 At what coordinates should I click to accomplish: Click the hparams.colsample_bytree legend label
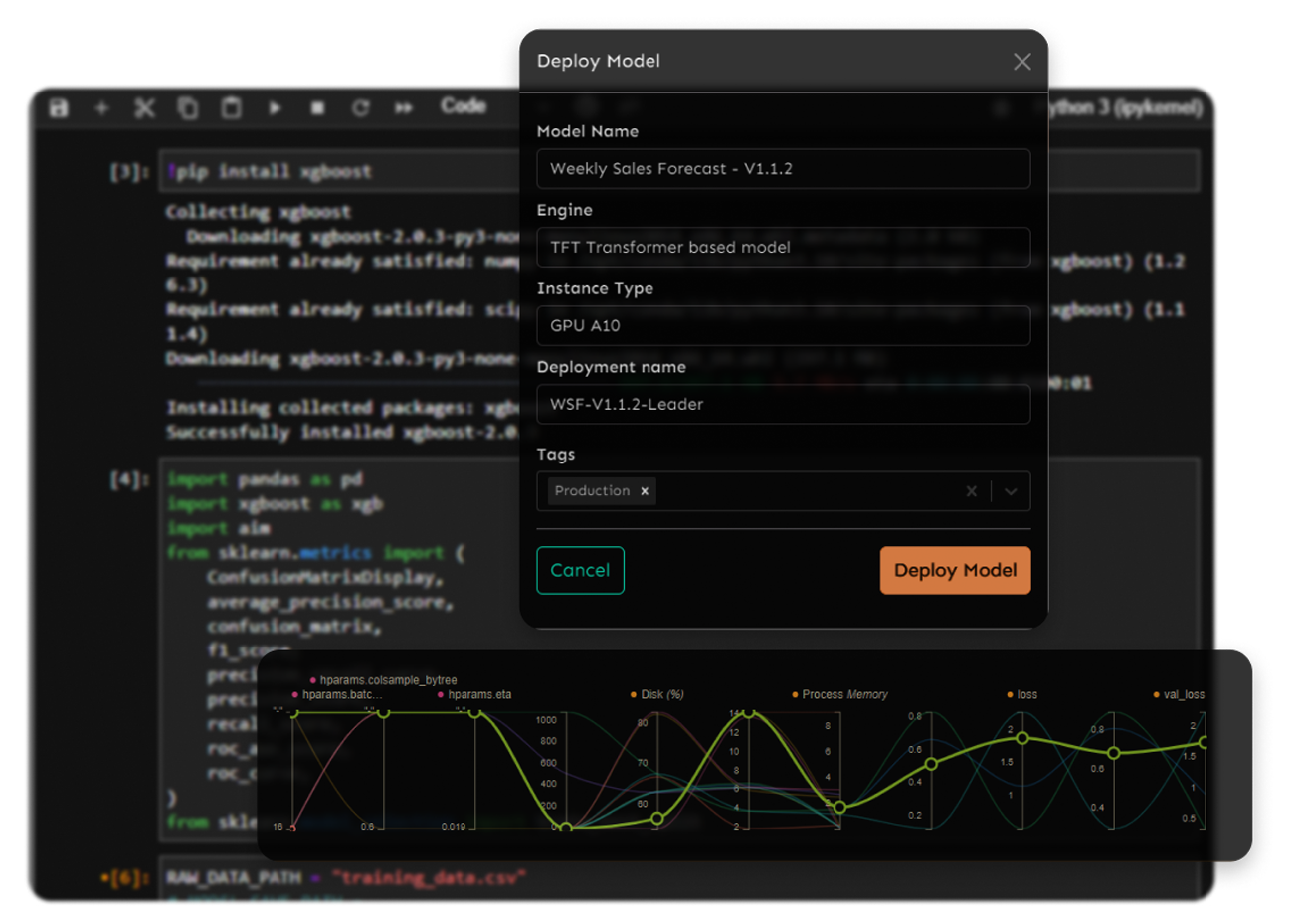(x=388, y=680)
